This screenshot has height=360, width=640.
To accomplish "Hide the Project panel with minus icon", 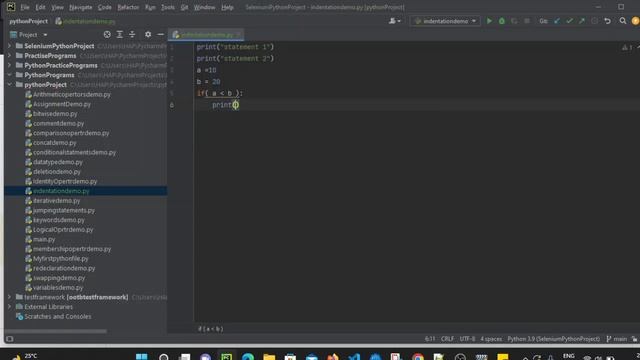I will point(160,35).
